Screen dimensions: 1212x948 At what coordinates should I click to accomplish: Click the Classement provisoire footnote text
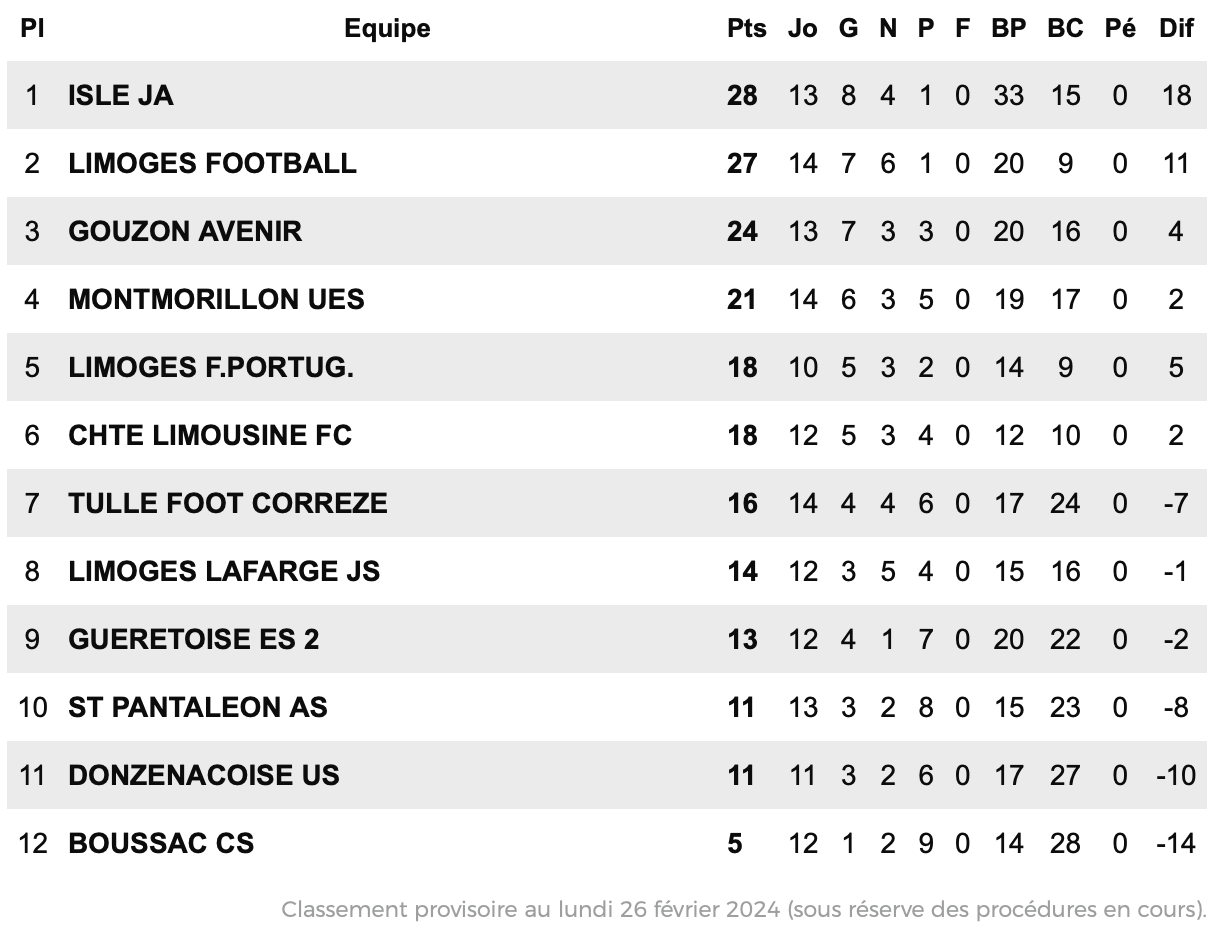pos(743,910)
